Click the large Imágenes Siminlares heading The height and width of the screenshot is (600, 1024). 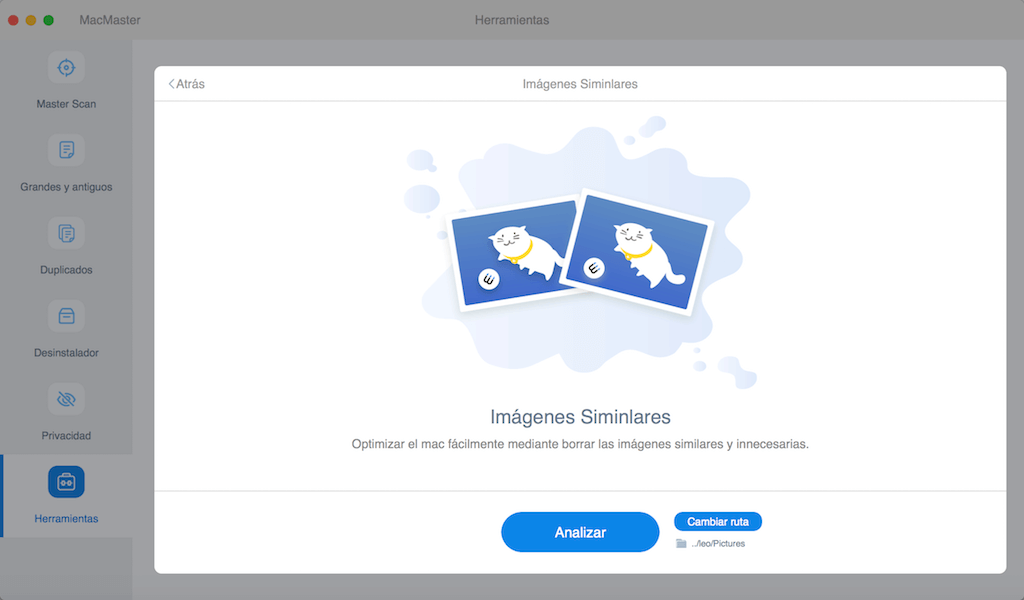coord(580,417)
